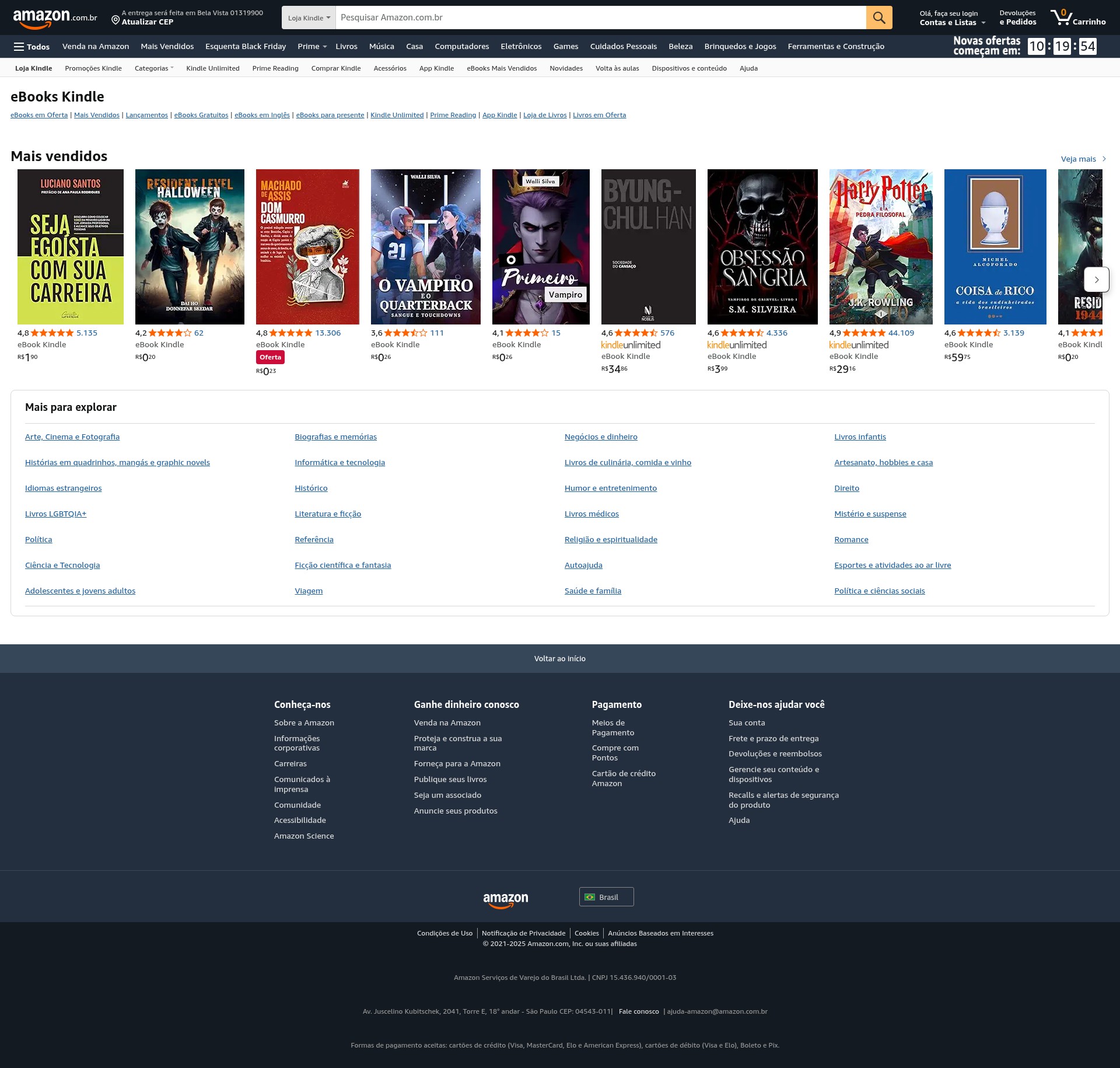Open Prime Reading subnav tab

pos(275,68)
